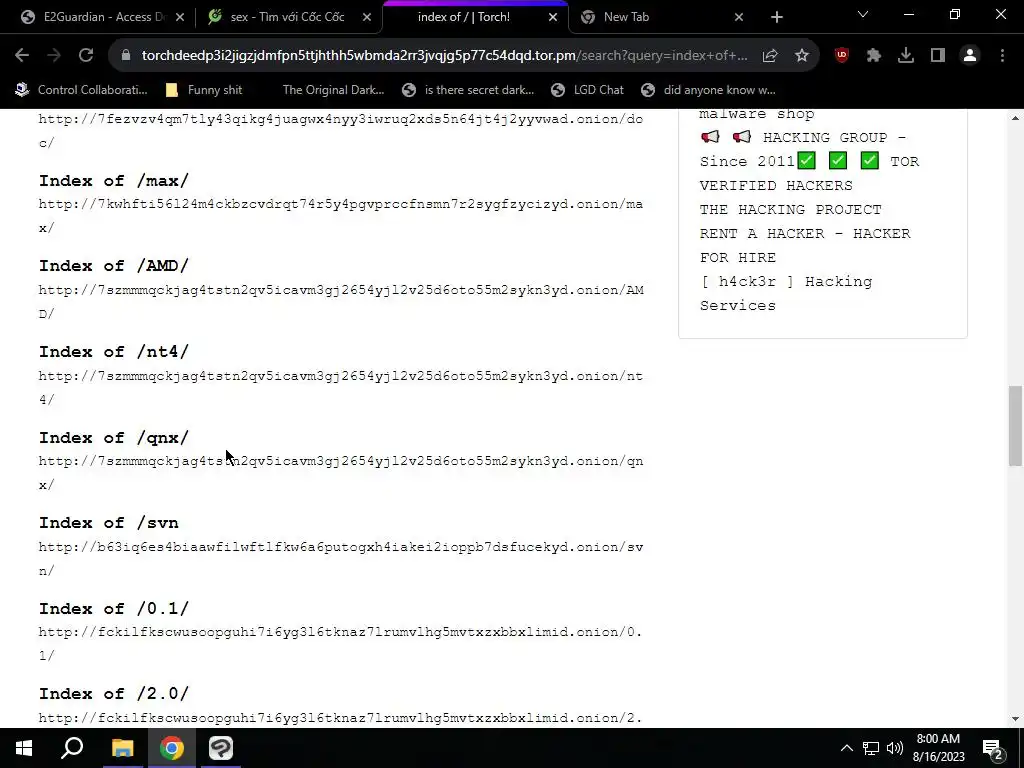The height and width of the screenshot is (768, 1024).
Task: Open the Index of /nt4/ result
Action: pyautogui.click(x=114, y=352)
